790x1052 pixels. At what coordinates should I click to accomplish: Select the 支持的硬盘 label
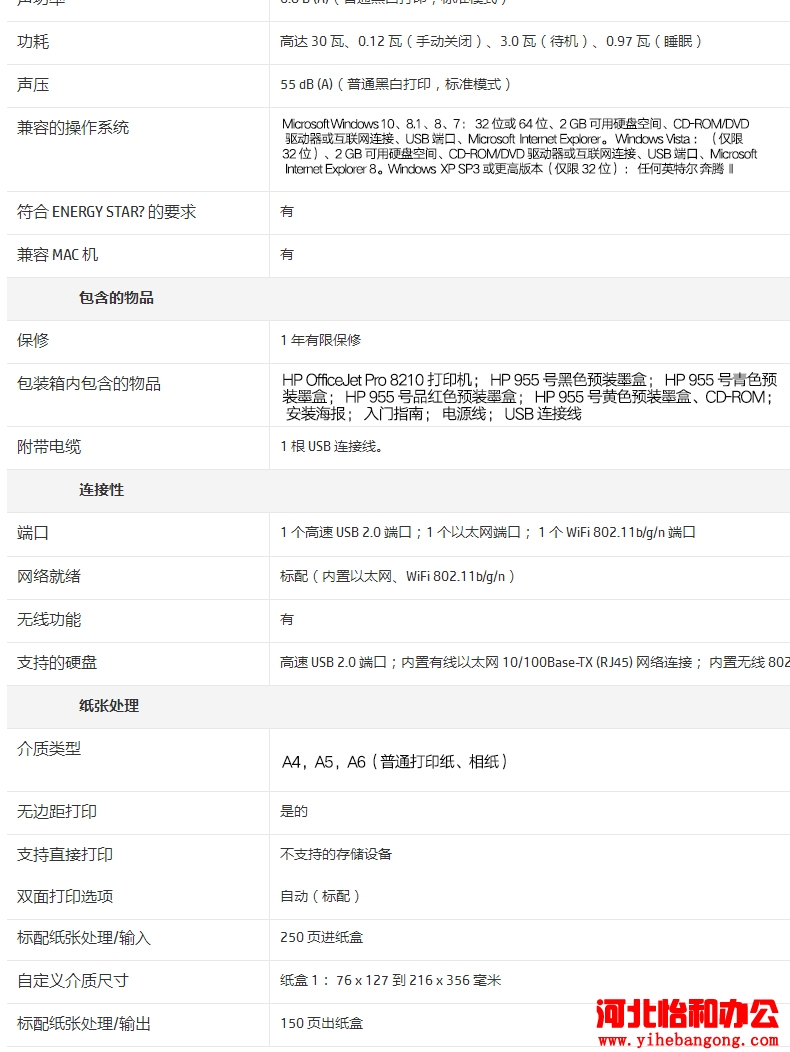pos(57,663)
